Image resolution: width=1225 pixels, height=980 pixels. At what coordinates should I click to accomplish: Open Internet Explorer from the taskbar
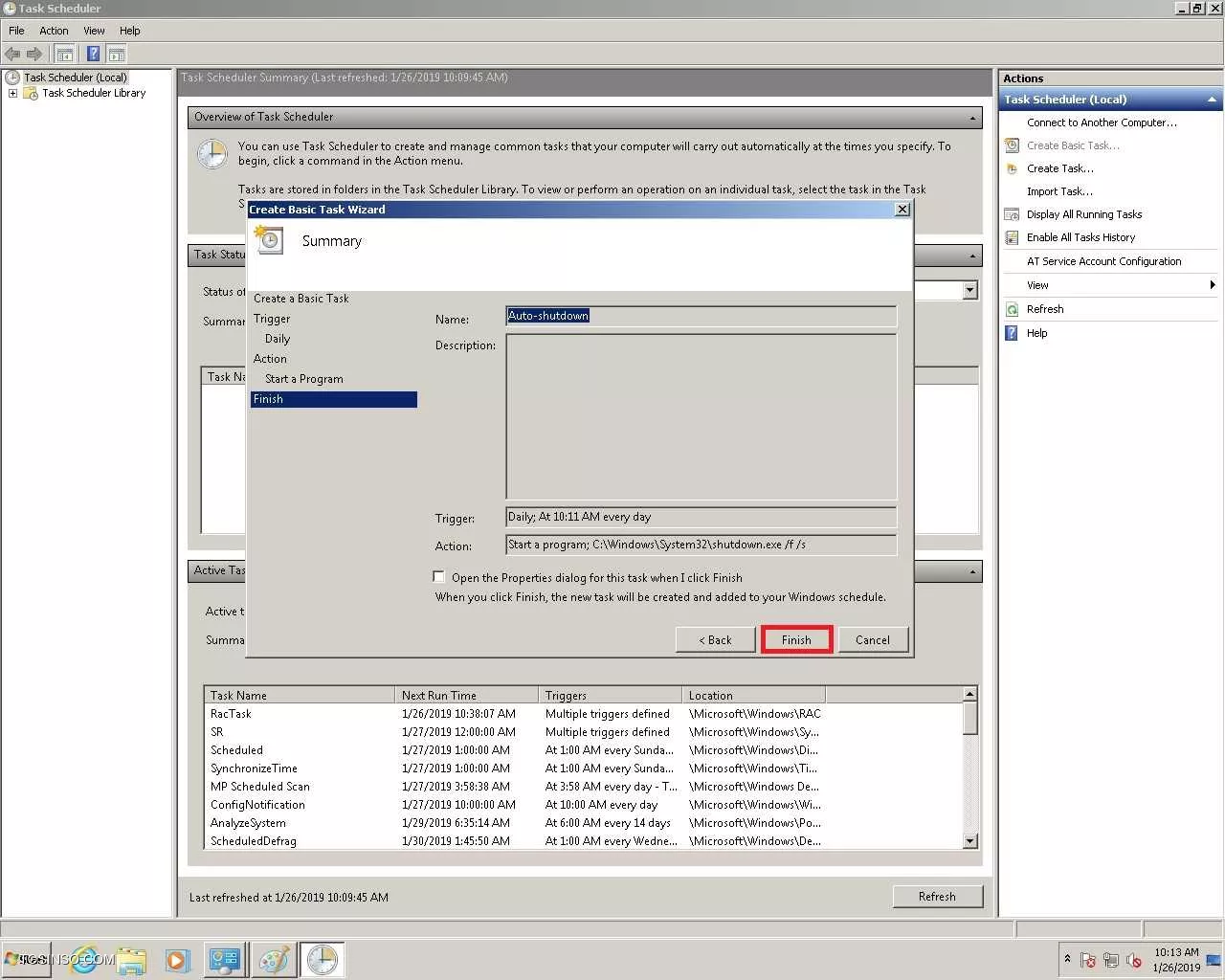tap(84, 959)
